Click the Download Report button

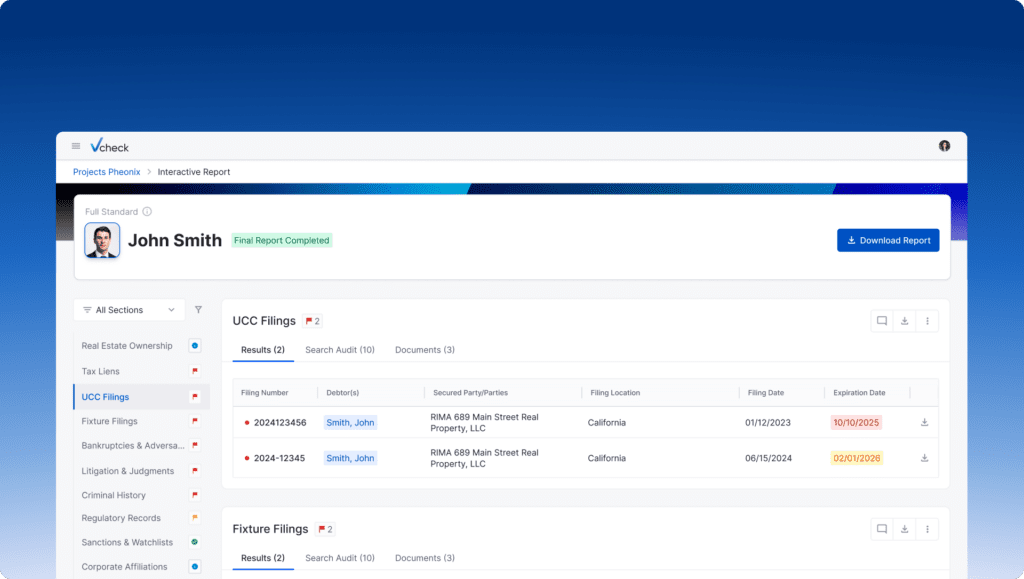click(x=887, y=240)
